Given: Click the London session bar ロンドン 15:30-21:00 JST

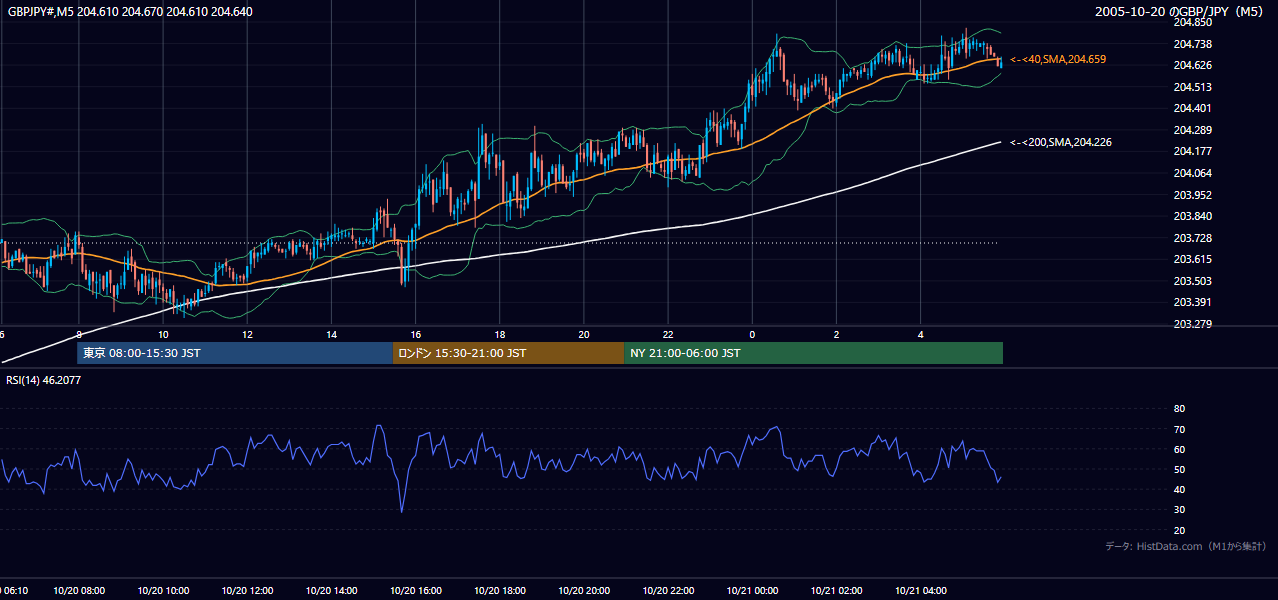Looking at the screenshot, I should [509, 353].
